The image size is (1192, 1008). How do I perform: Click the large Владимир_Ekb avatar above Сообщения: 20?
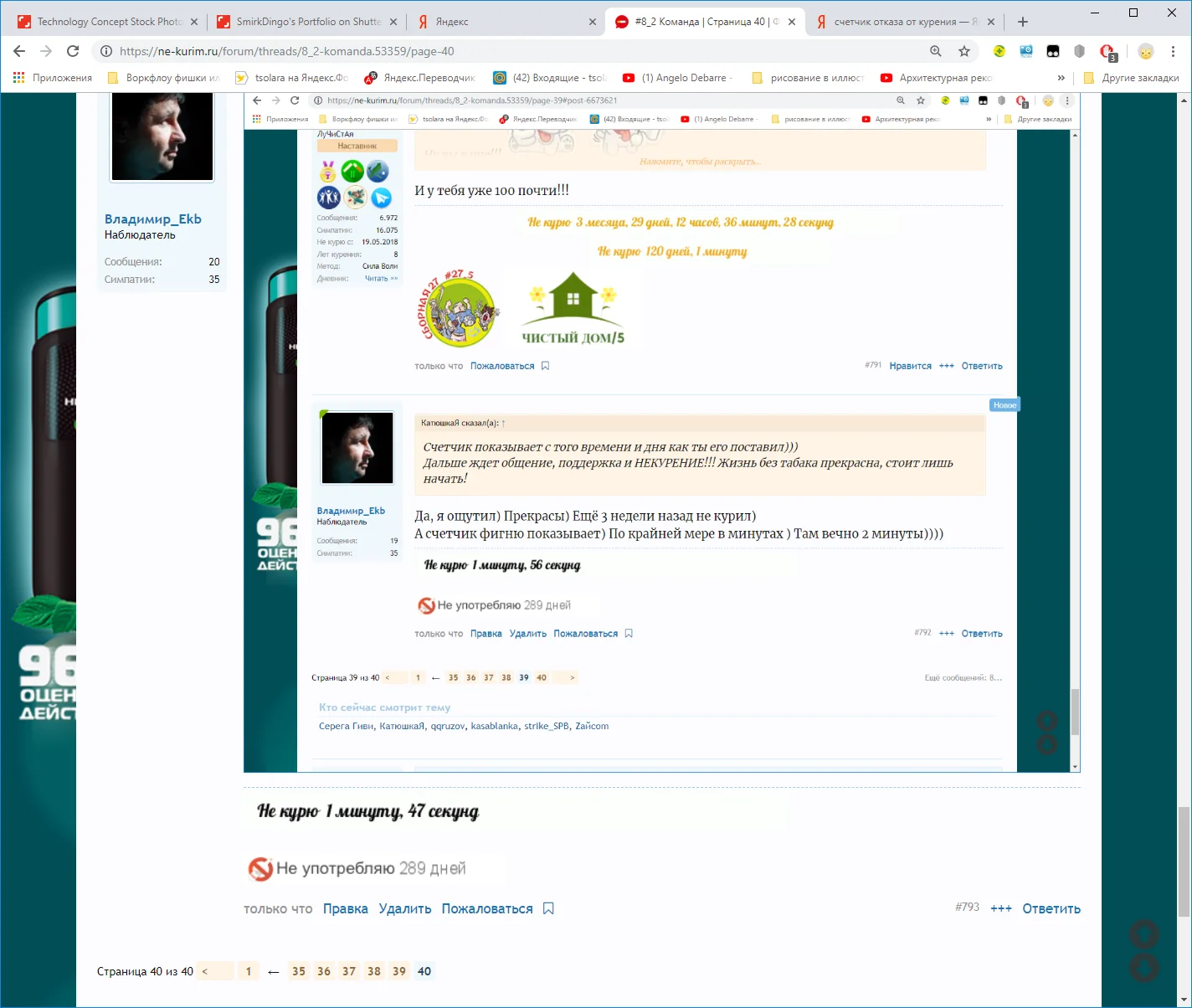162,136
